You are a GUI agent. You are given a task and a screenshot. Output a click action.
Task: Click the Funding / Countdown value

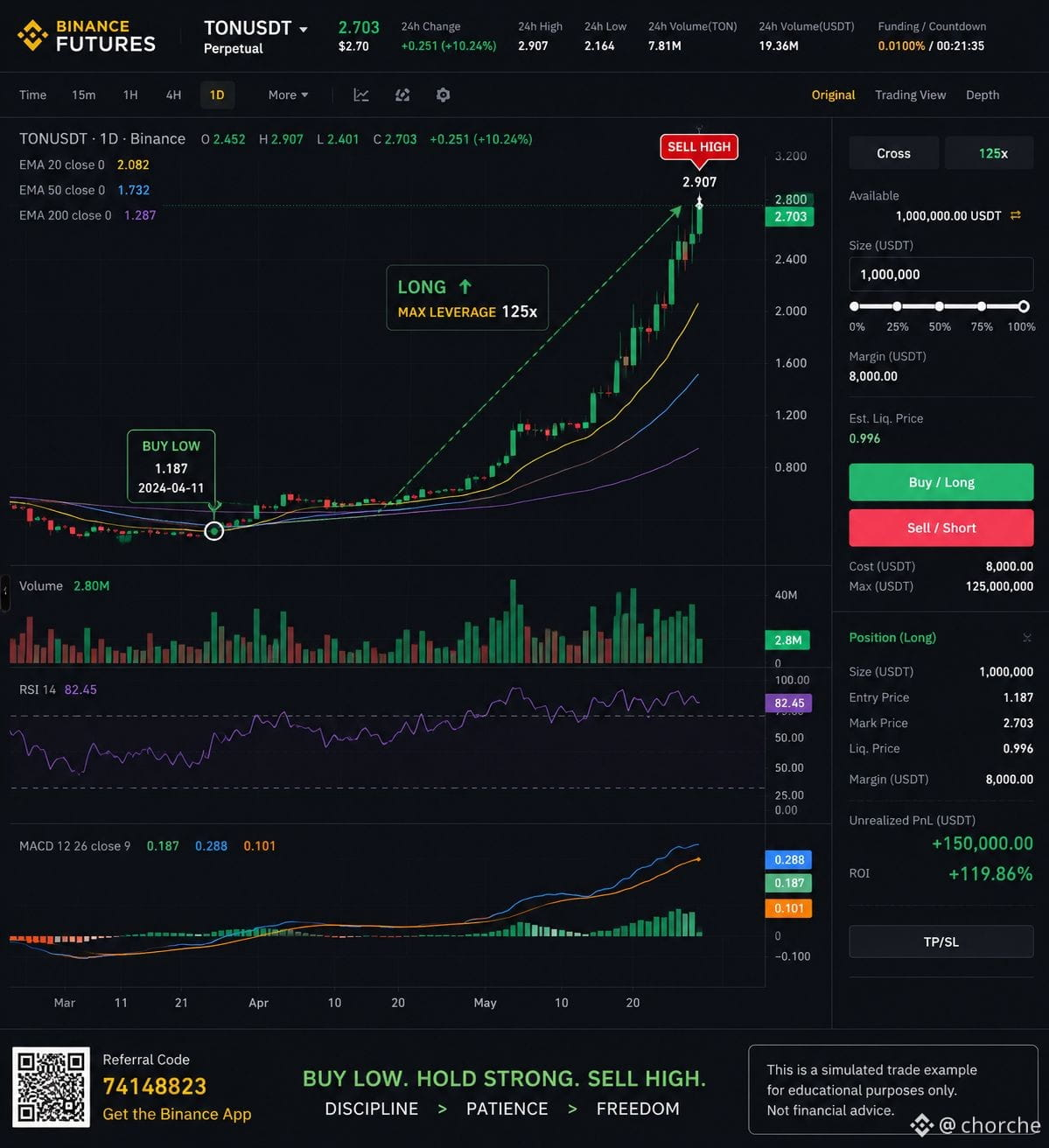pos(931,45)
